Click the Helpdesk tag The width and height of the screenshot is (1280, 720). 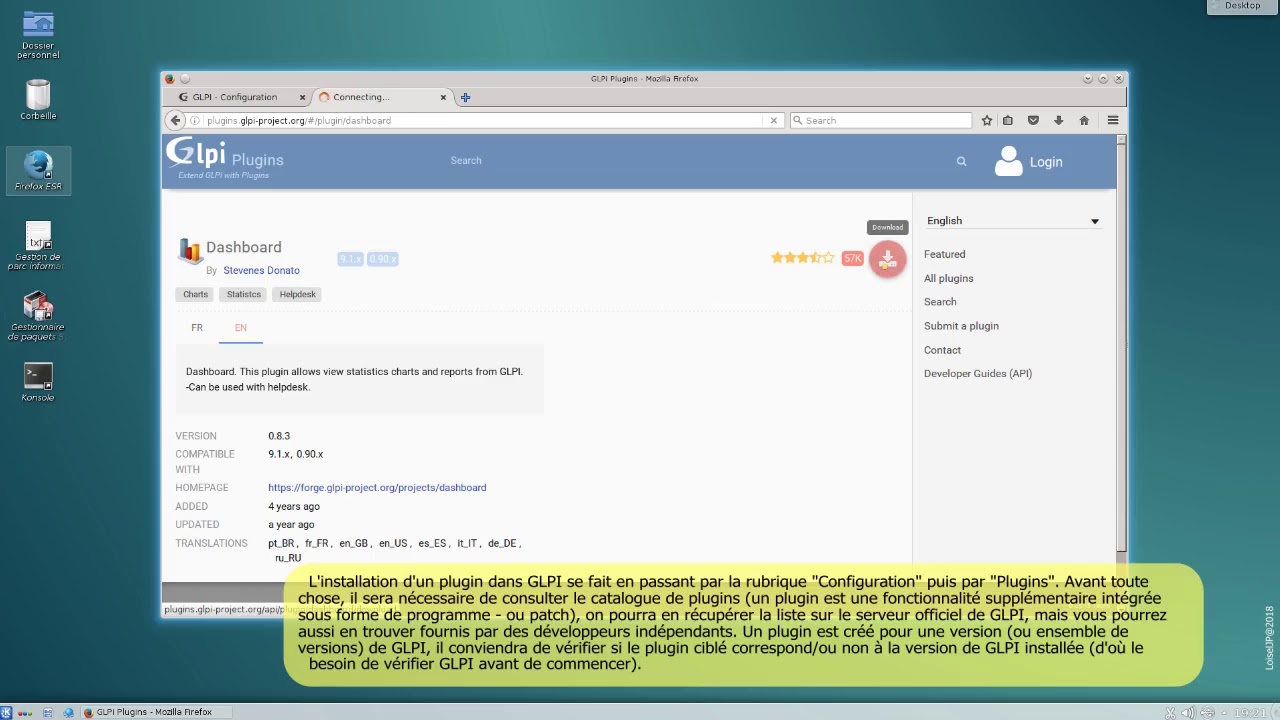(298, 294)
